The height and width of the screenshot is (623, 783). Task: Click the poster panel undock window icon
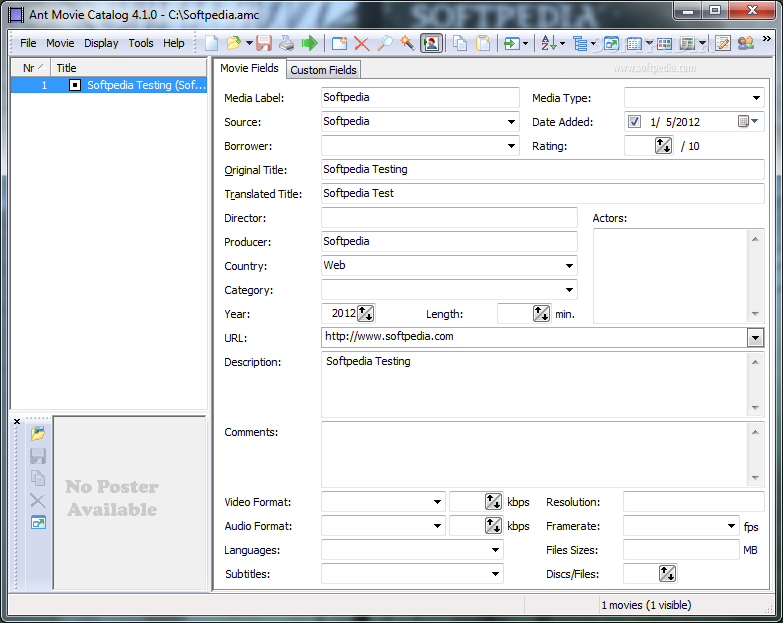tap(38, 523)
